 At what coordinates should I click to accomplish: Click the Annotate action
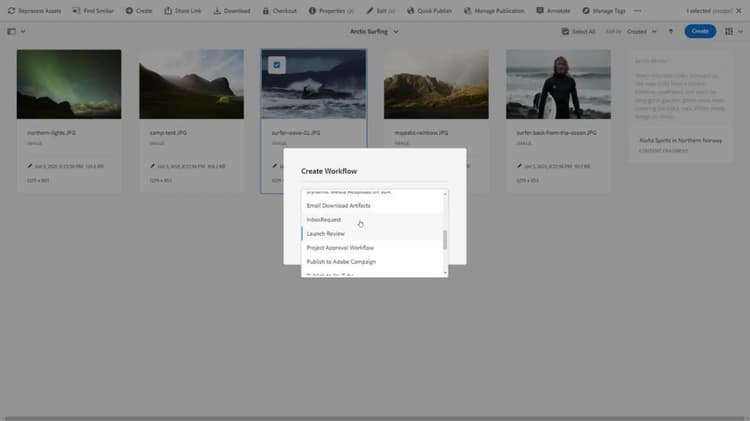click(x=553, y=11)
